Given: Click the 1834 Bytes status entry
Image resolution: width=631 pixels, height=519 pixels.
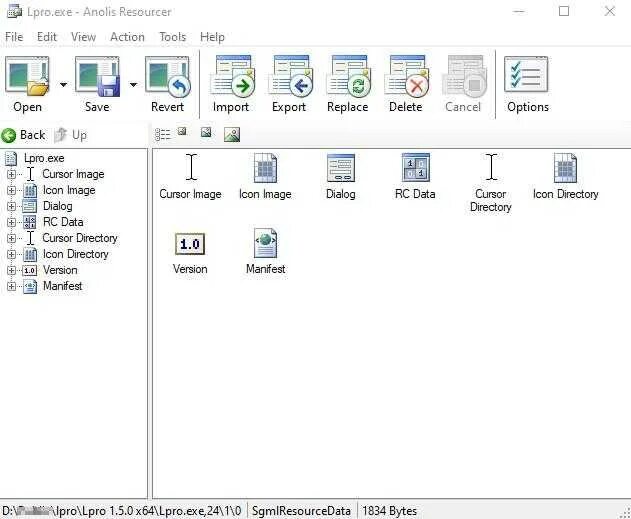Looking at the screenshot, I should point(390,511).
